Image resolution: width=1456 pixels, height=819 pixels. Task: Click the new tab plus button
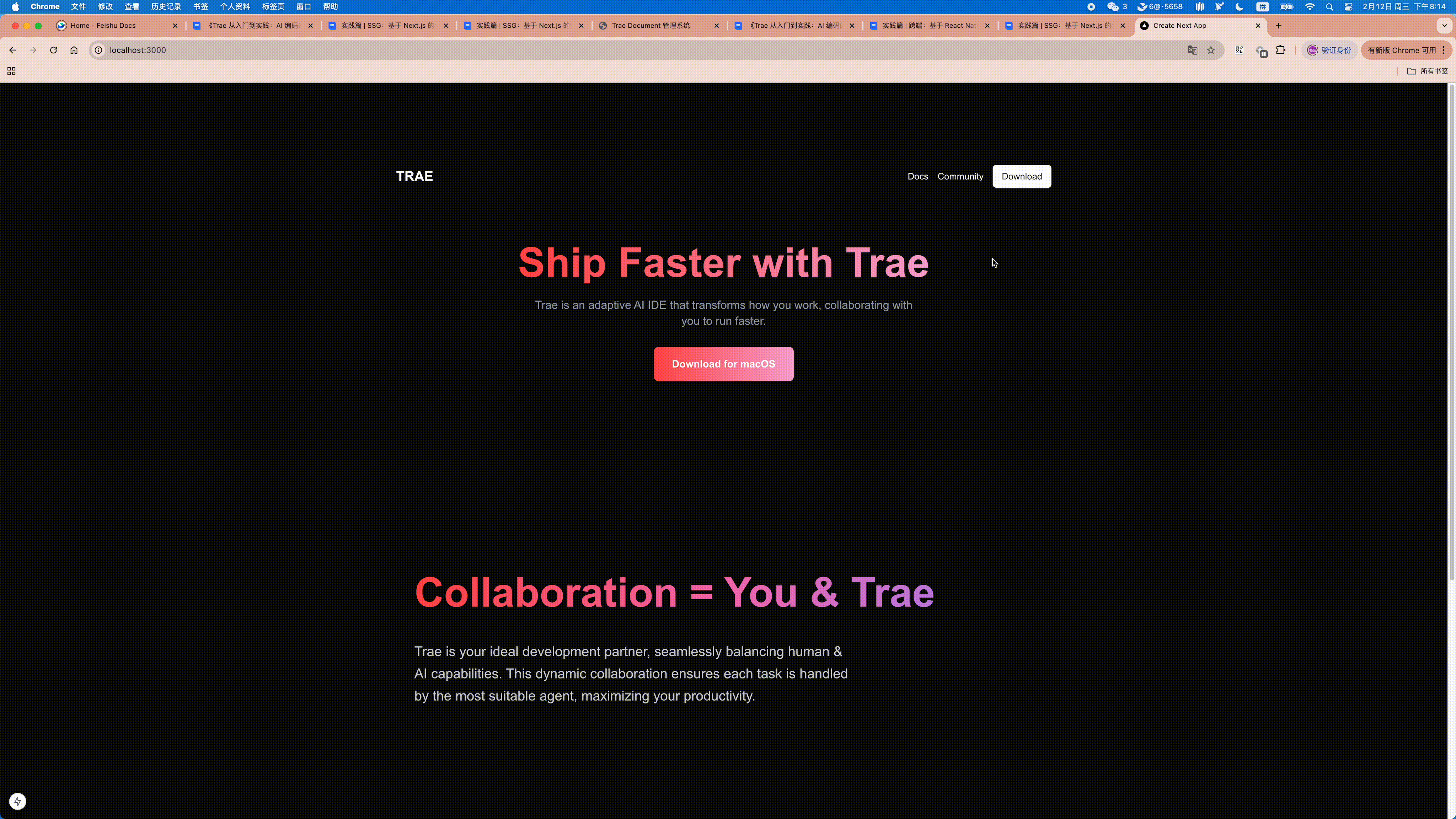click(x=1278, y=25)
